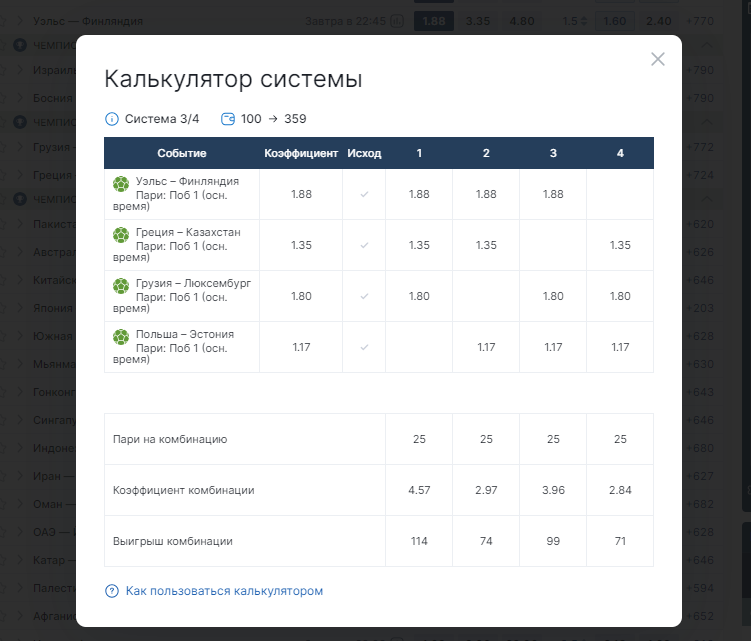Viewport: 751px width, 641px height.
Task: Click the 'Пари на комбинацию' row label
Action: [x=170, y=439]
